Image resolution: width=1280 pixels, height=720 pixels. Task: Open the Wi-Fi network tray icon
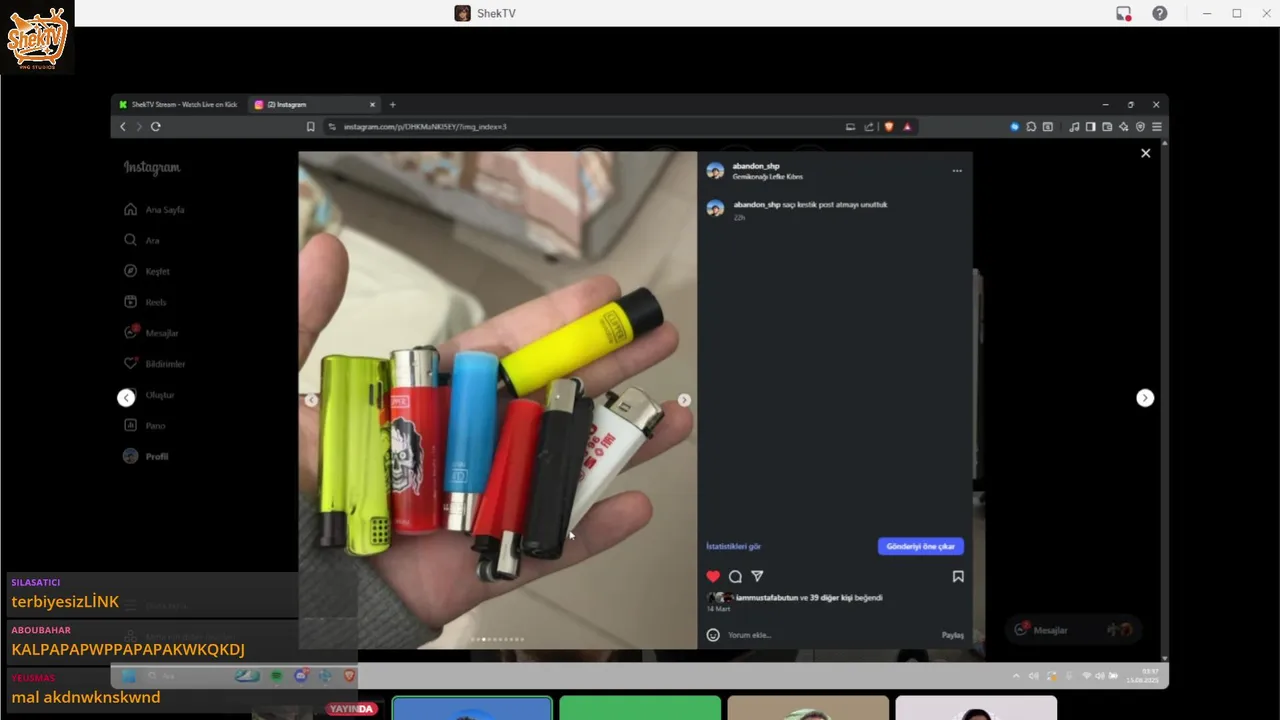point(1087,676)
